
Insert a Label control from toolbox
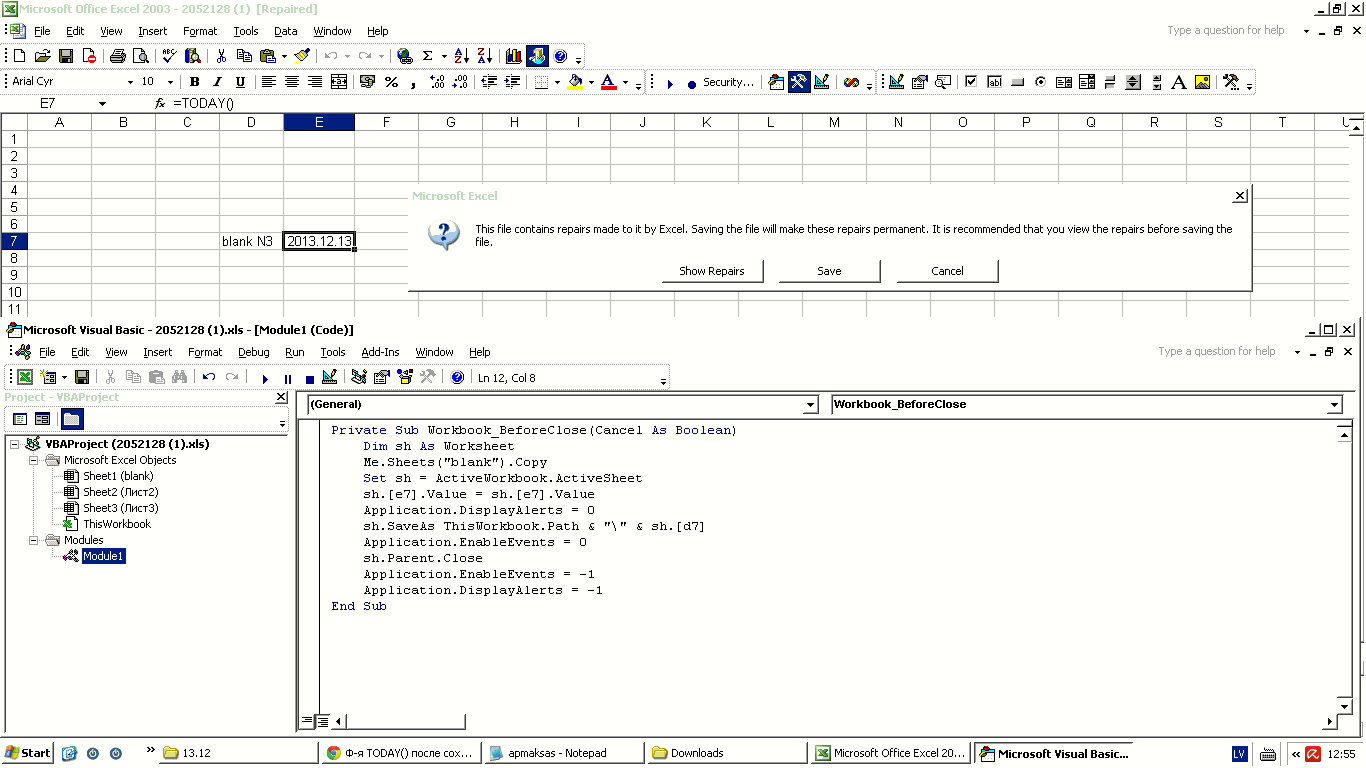pyautogui.click(x=1178, y=82)
